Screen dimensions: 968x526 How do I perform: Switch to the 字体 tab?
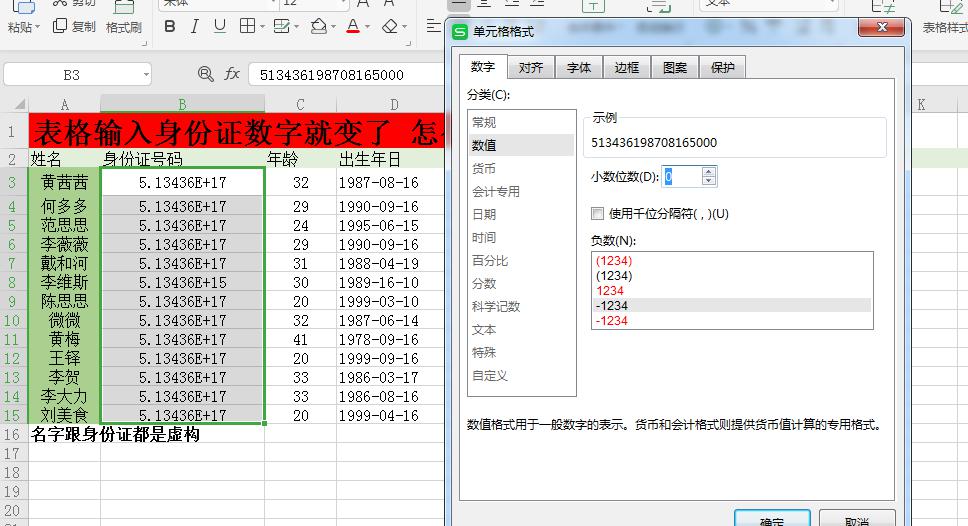click(579, 67)
